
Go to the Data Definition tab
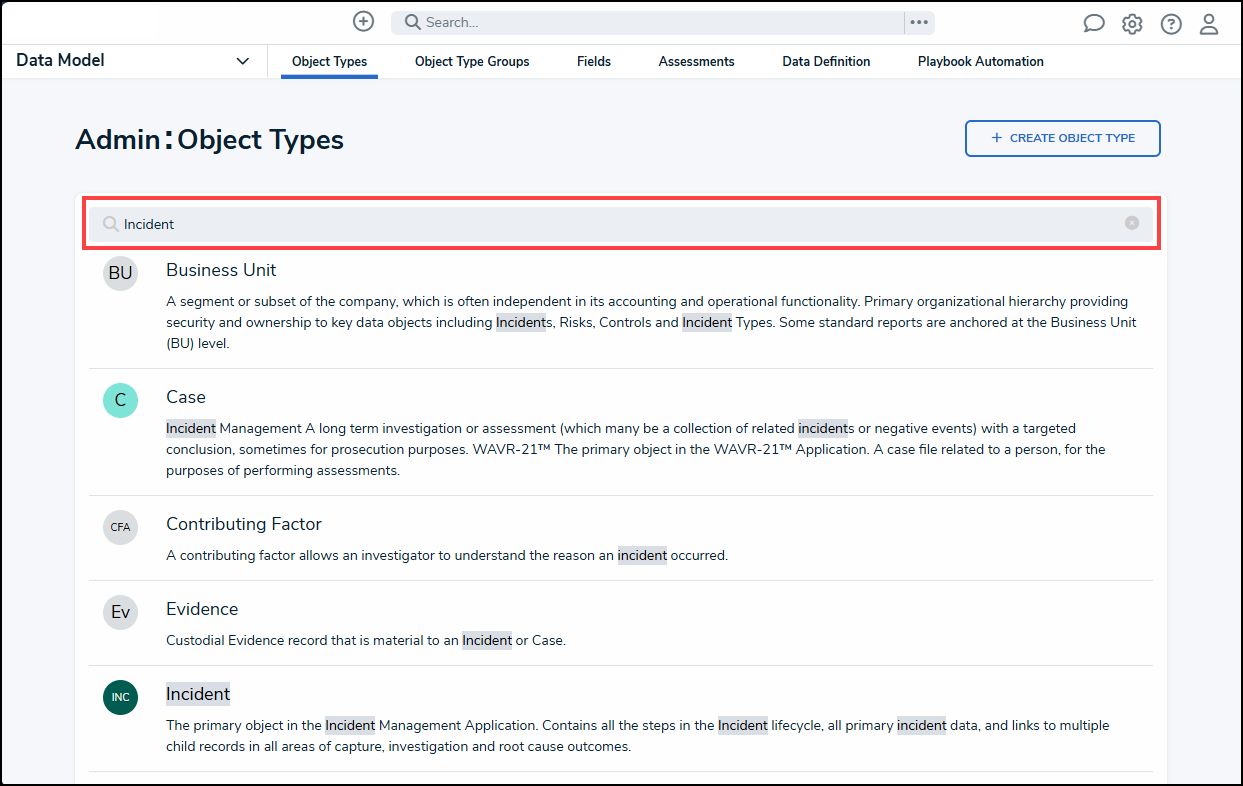click(826, 62)
